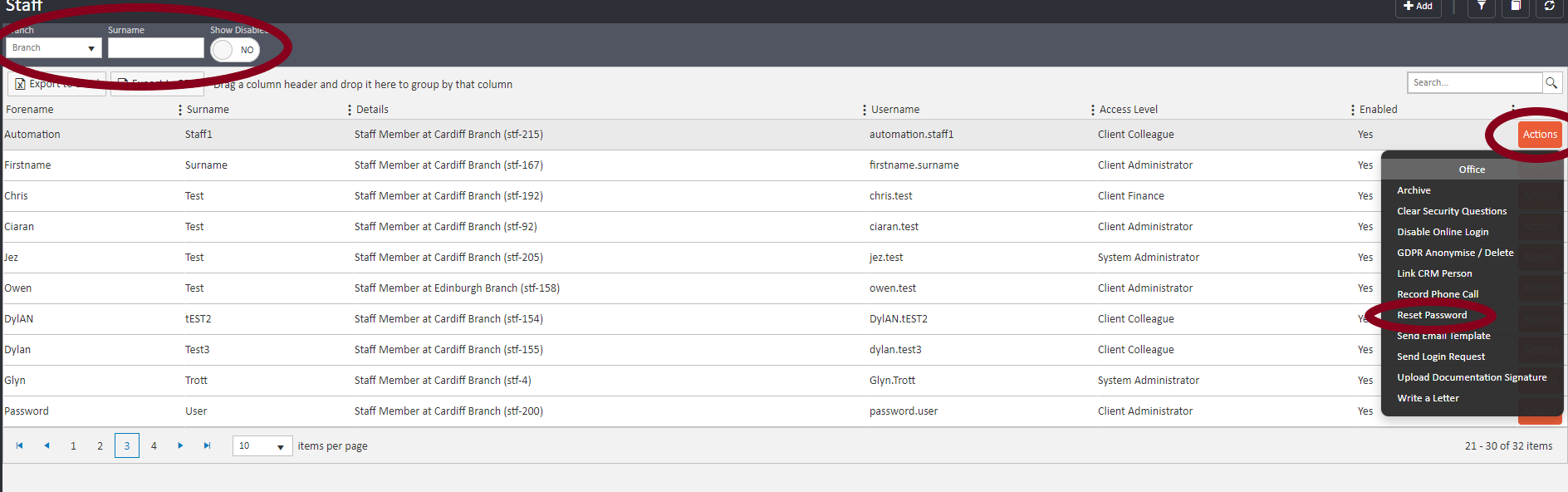This screenshot has height=492, width=1568.
Task: Click the orange Actions button for Automation
Action: coord(1540,135)
